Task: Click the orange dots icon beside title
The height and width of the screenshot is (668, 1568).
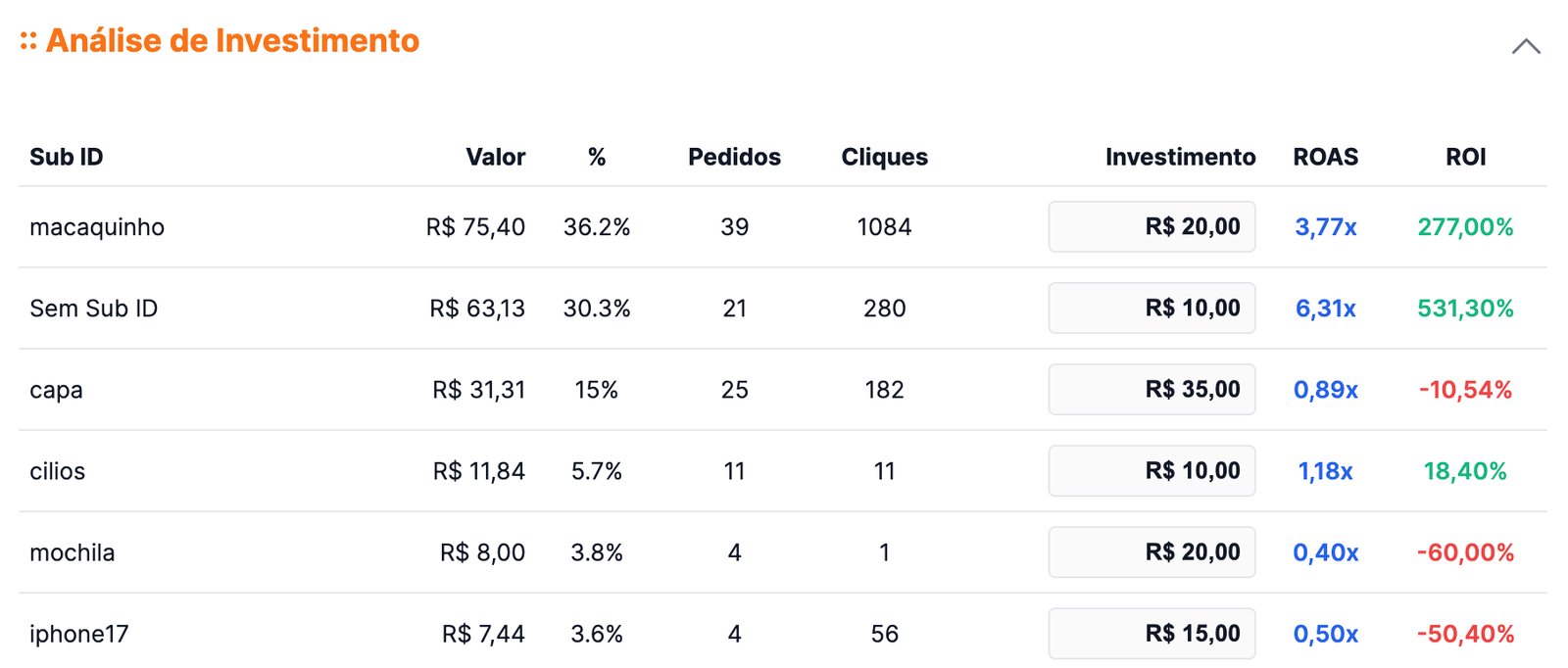Action: click(28, 41)
